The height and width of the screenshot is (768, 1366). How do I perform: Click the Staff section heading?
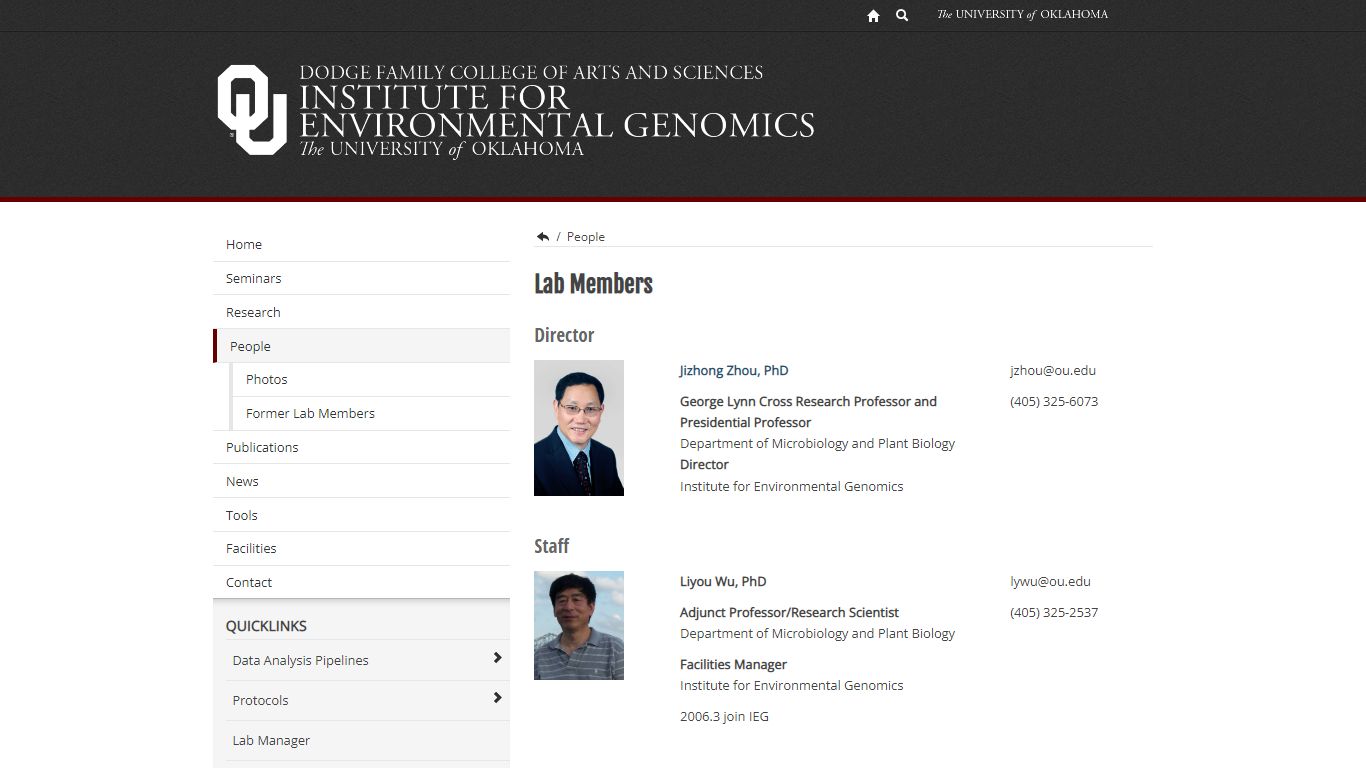click(551, 546)
